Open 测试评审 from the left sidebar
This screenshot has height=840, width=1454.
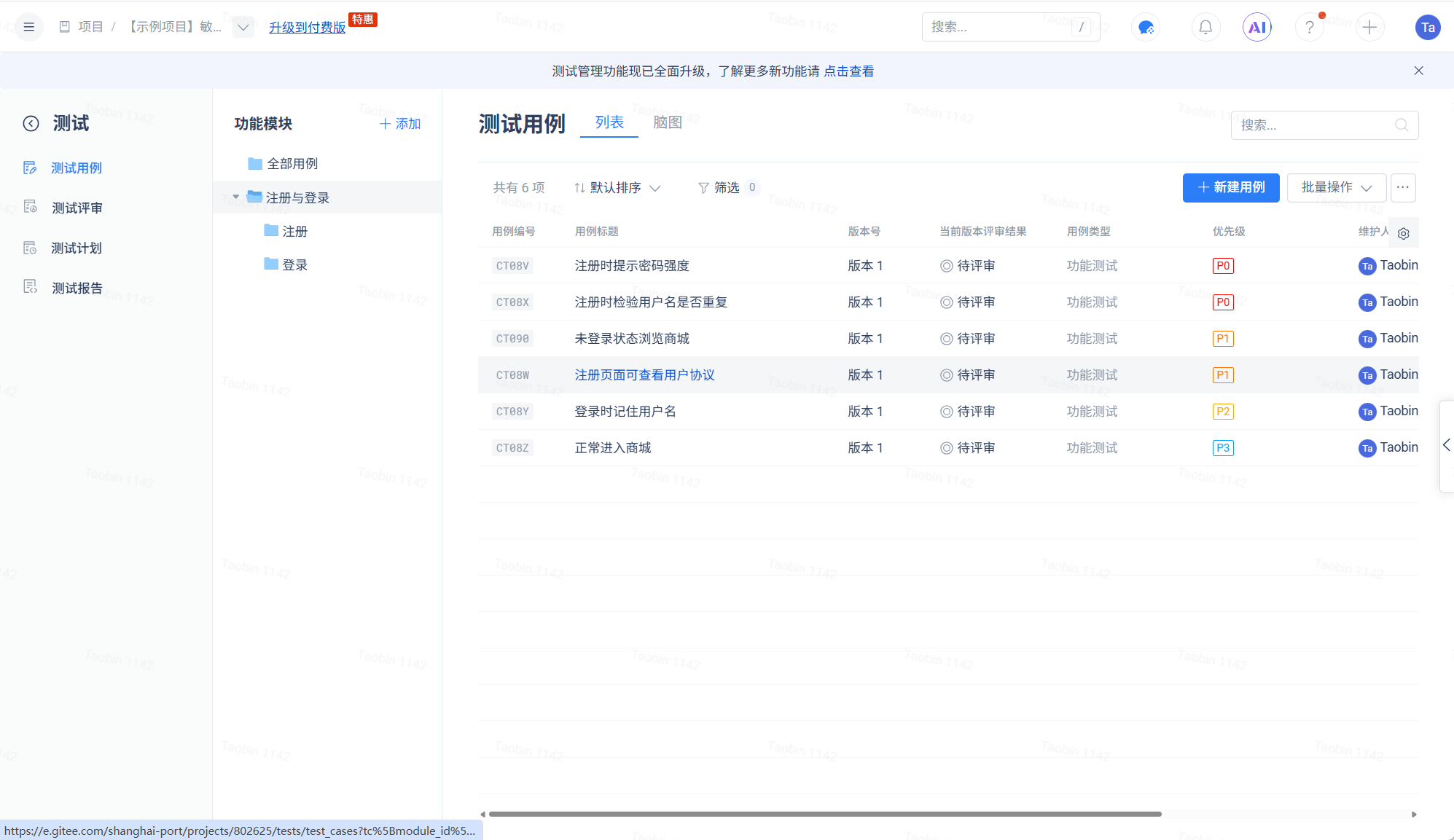(x=77, y=208)
